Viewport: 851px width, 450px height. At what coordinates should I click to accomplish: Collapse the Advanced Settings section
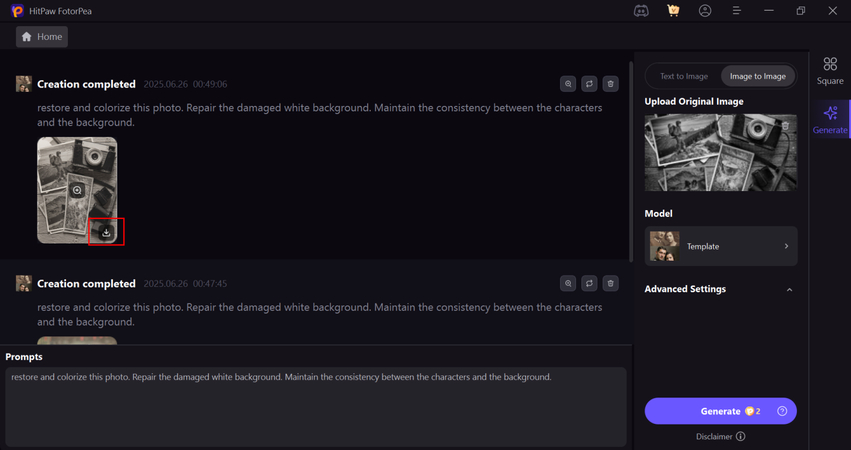click(789, 290)
